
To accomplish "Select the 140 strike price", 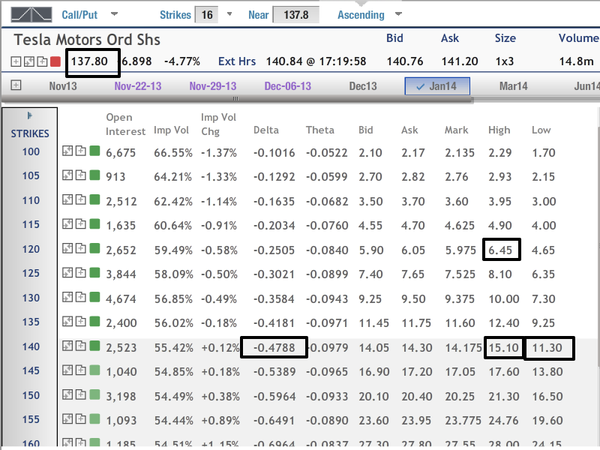I will 31,347.
